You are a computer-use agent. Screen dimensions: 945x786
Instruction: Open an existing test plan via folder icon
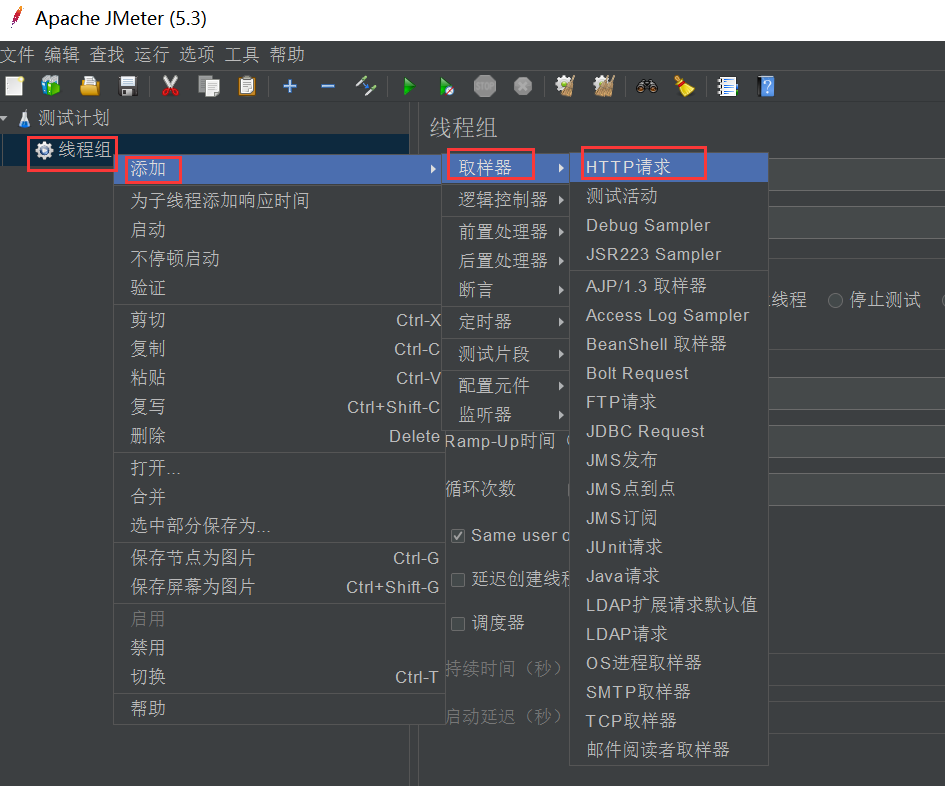tap(89, 86)
